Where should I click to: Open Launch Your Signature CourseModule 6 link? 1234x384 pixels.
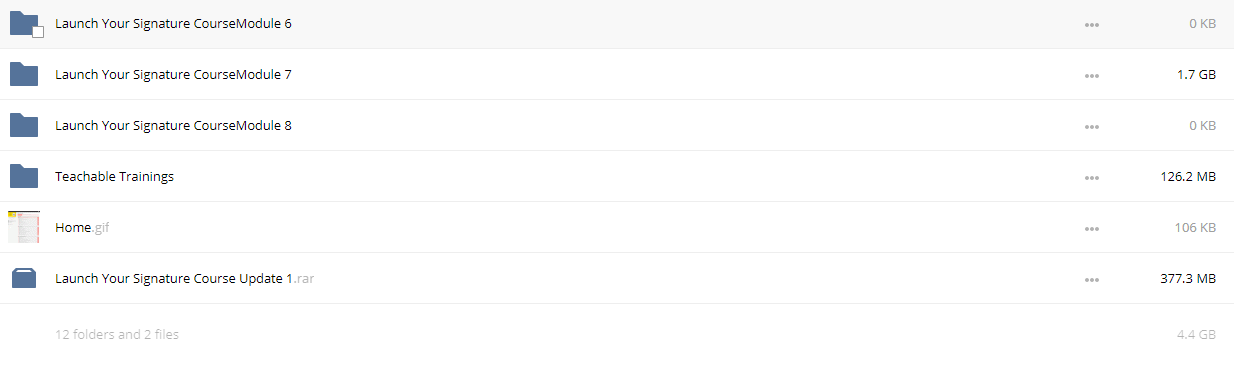173,23
